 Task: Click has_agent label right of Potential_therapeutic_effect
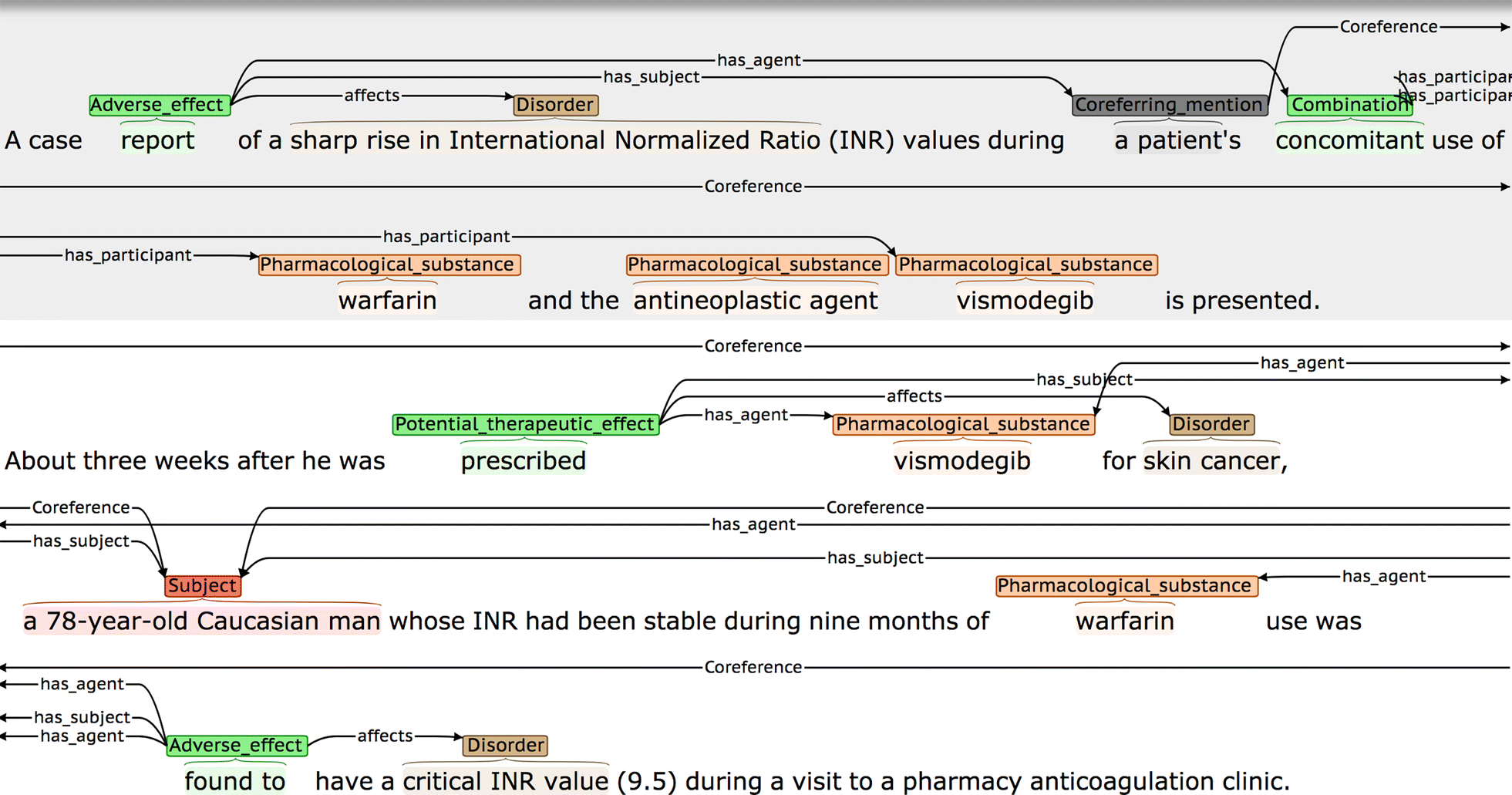pos(746,415)
